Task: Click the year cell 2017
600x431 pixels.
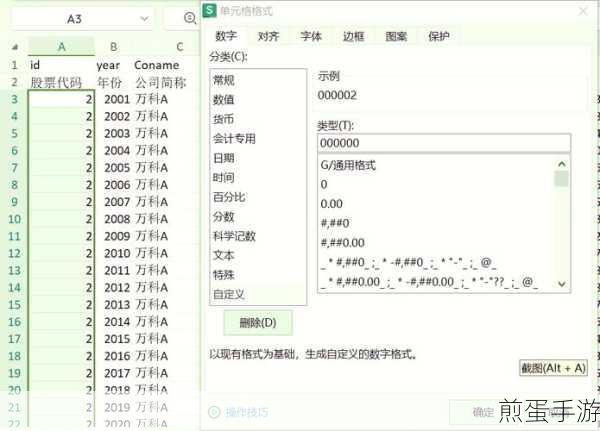Action: pyautogui.click(x=113, y=373)
